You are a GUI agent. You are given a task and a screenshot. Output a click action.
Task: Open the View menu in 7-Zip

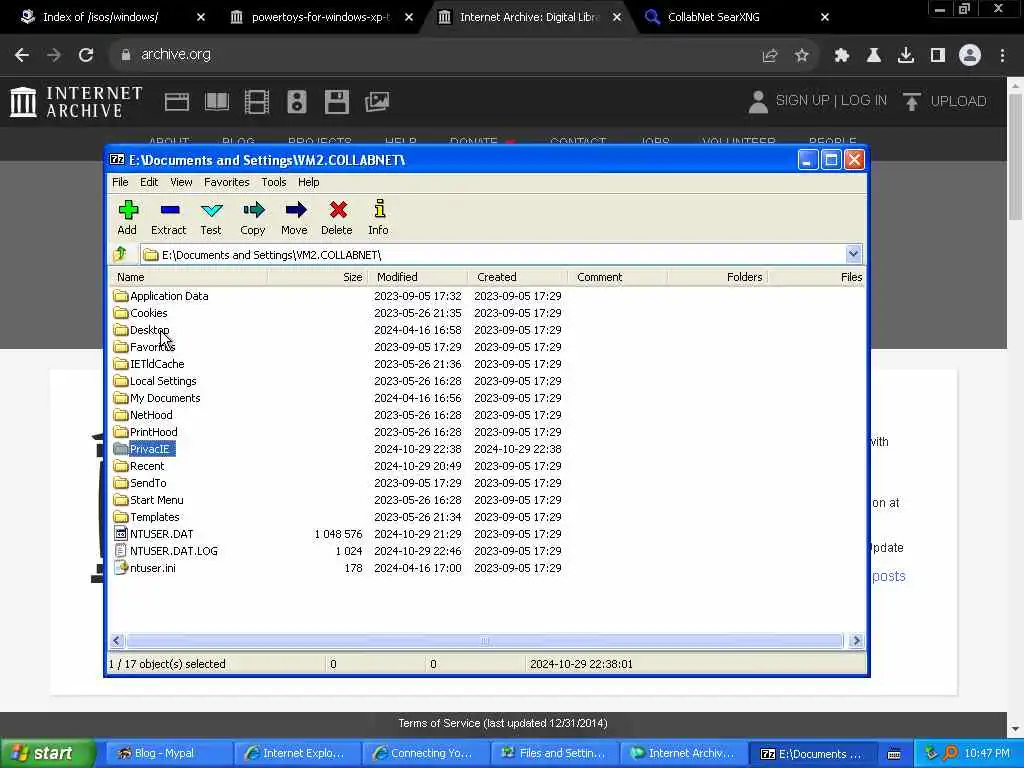[x=182, y=182]
